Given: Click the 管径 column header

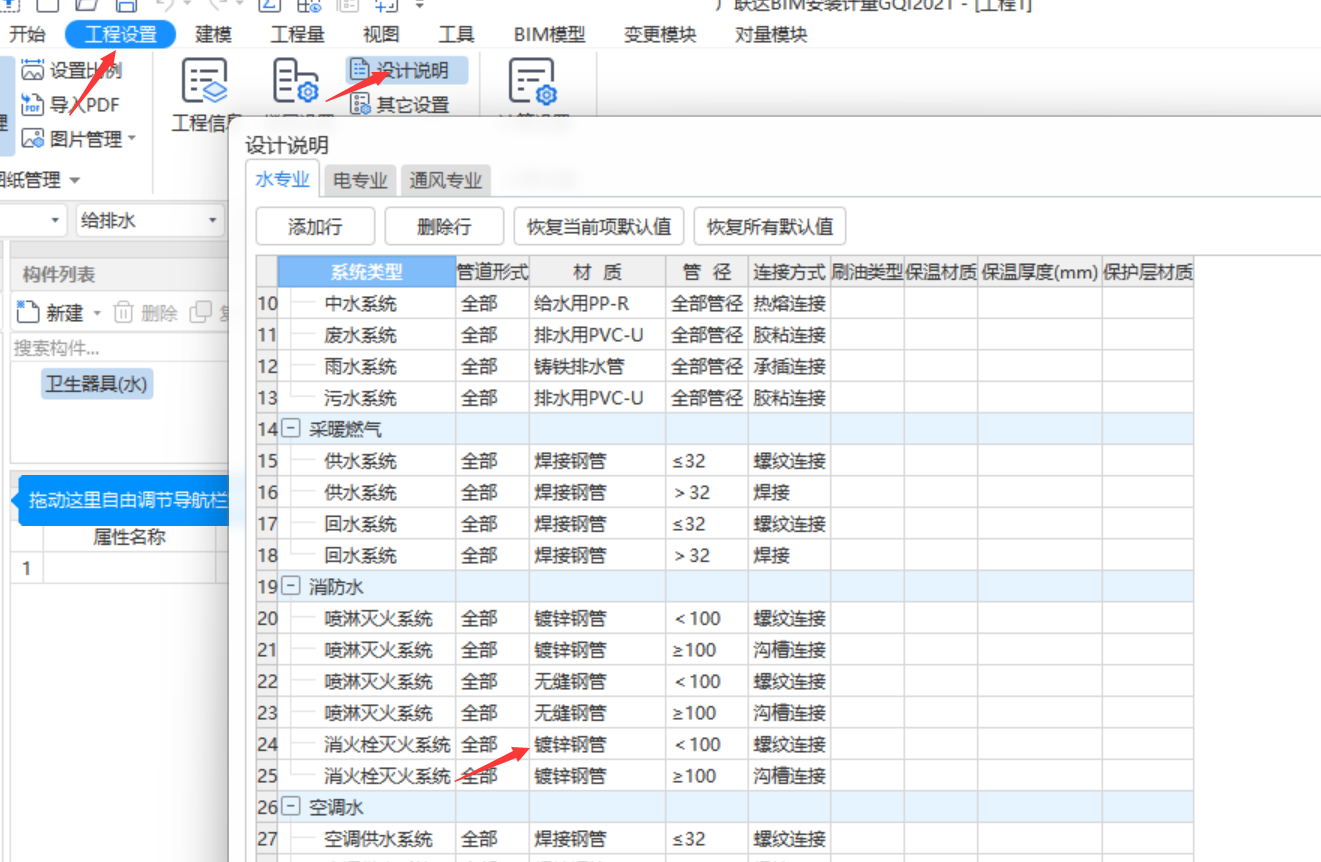Looking at the screenshot, I should pyautogui.click(x=707, y=271).
